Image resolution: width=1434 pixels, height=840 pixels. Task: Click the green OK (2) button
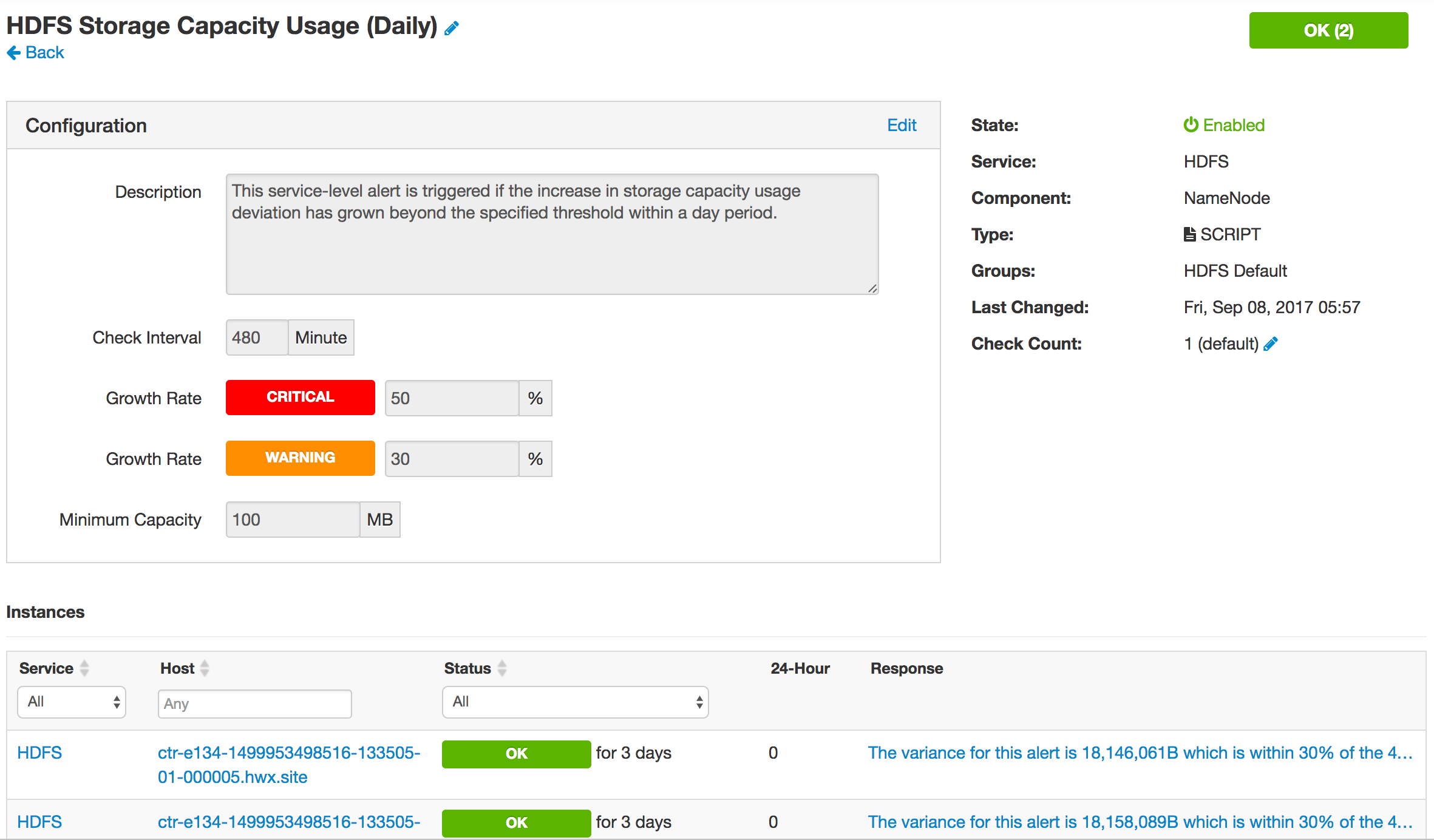(x=1328, y=30)
